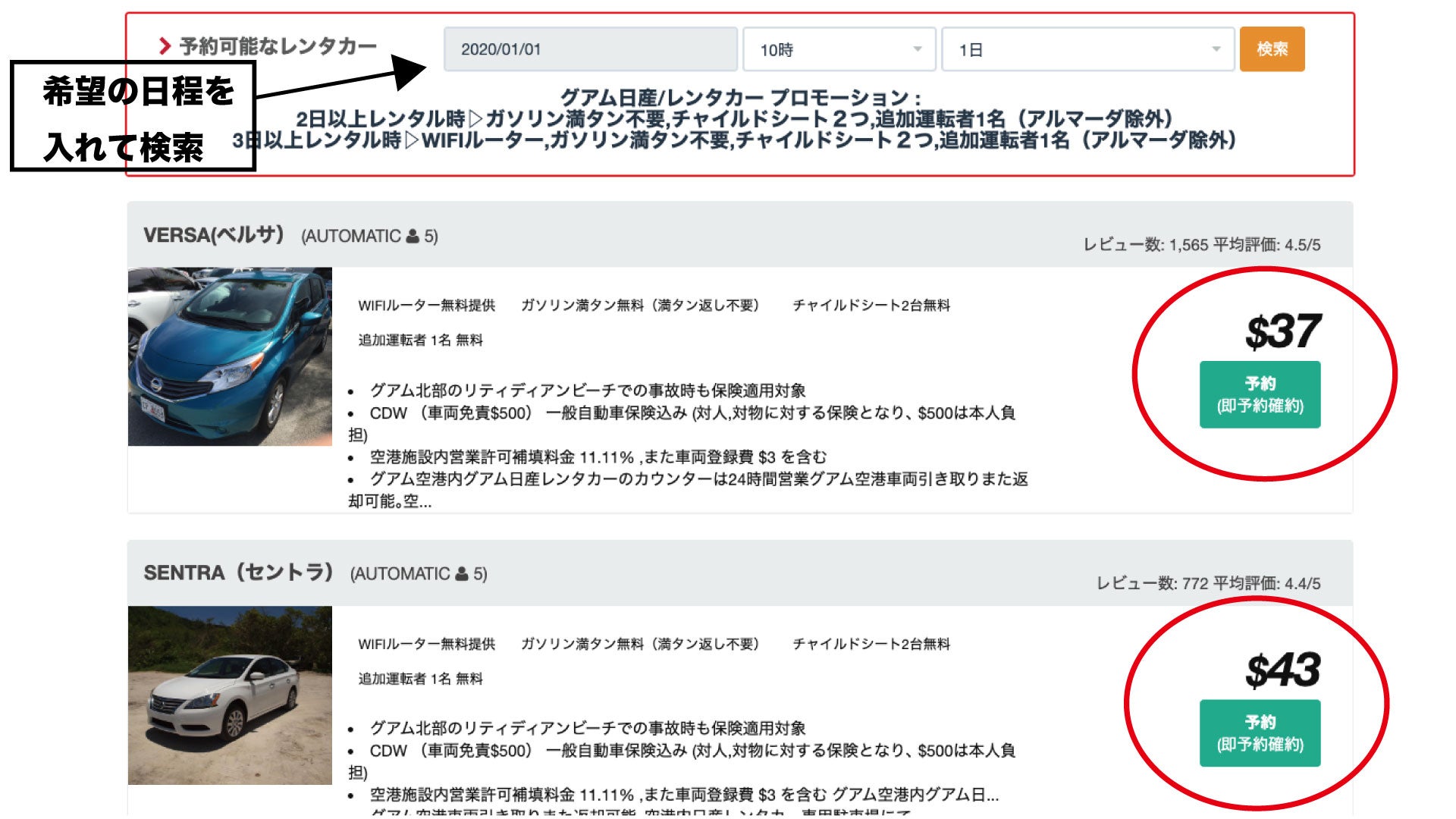Click the VERSA WIFIルーター無料提供 feature label
The height and width of the screenshot is (819, 1456).
[x=426, y=306]
